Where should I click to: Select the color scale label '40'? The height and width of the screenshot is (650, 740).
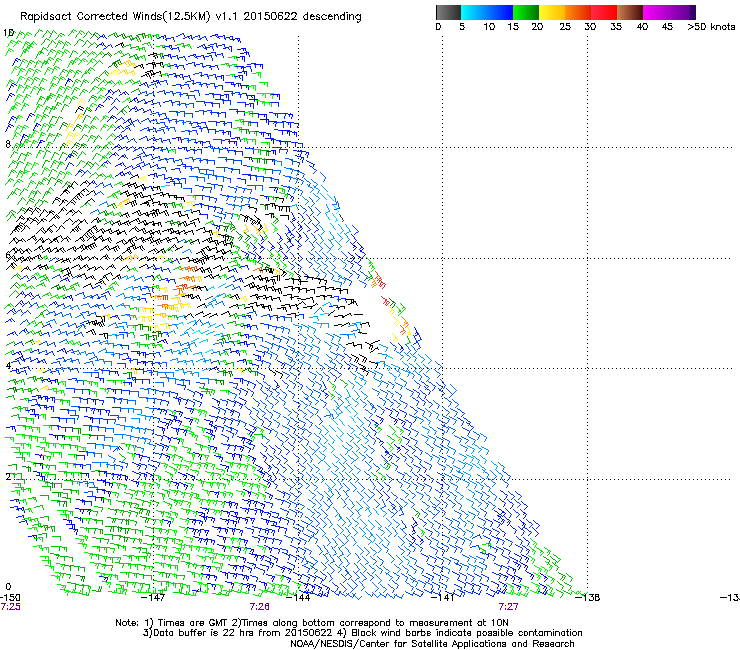[x=642, y=27]
